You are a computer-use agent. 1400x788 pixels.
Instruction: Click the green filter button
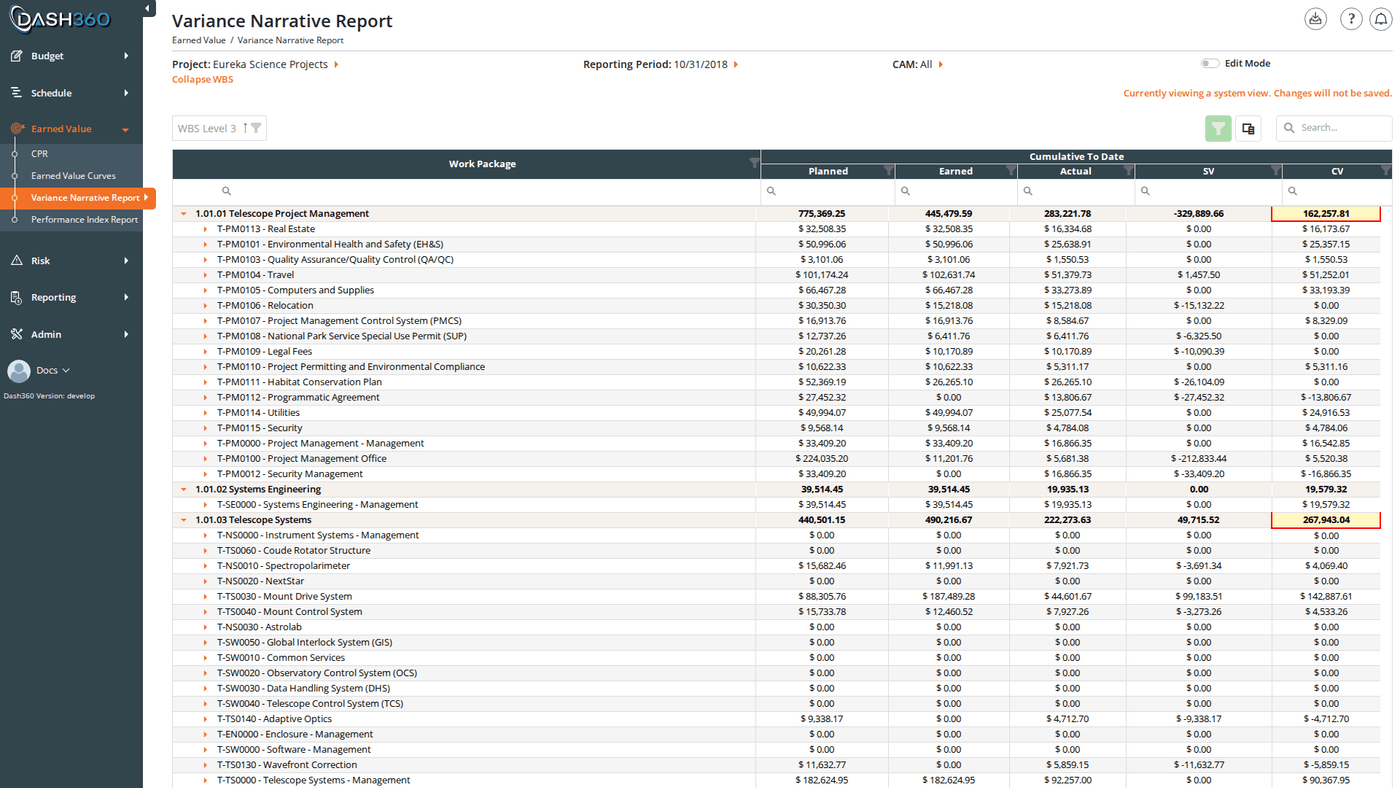[x=1218, y=128]
